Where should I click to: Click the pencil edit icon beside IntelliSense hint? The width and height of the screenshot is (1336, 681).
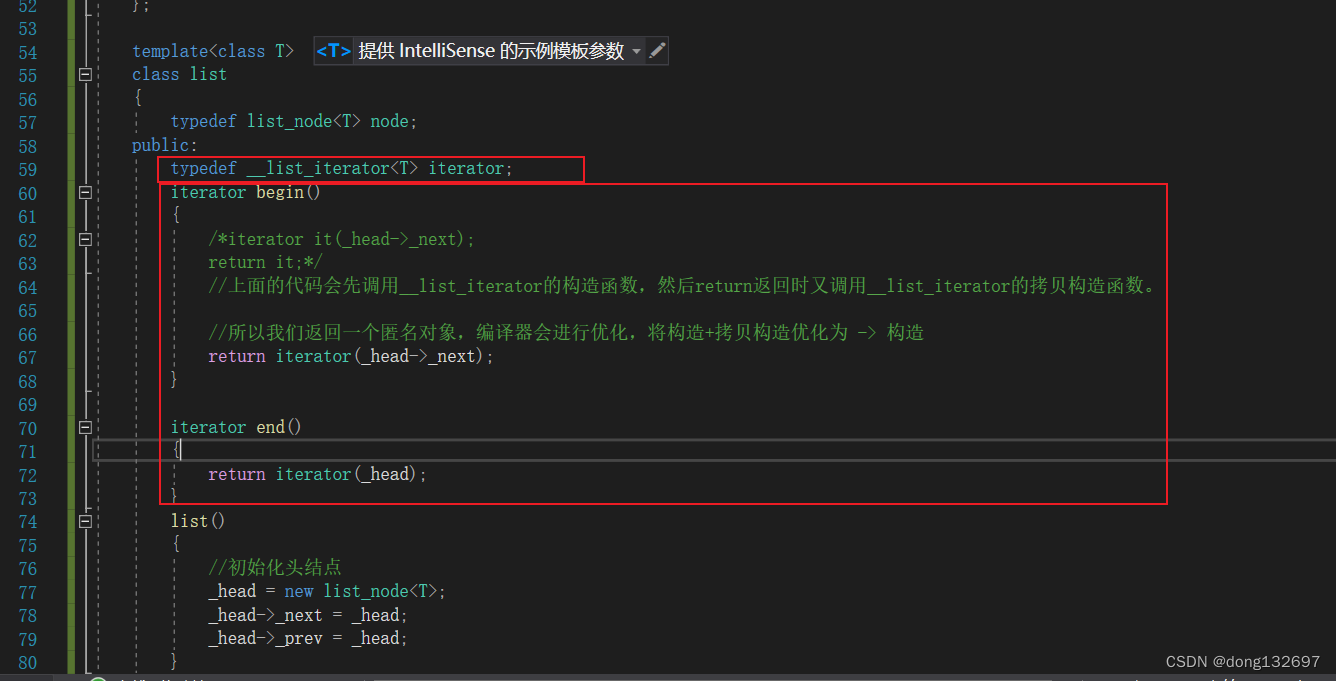click(x=657, y=50)
